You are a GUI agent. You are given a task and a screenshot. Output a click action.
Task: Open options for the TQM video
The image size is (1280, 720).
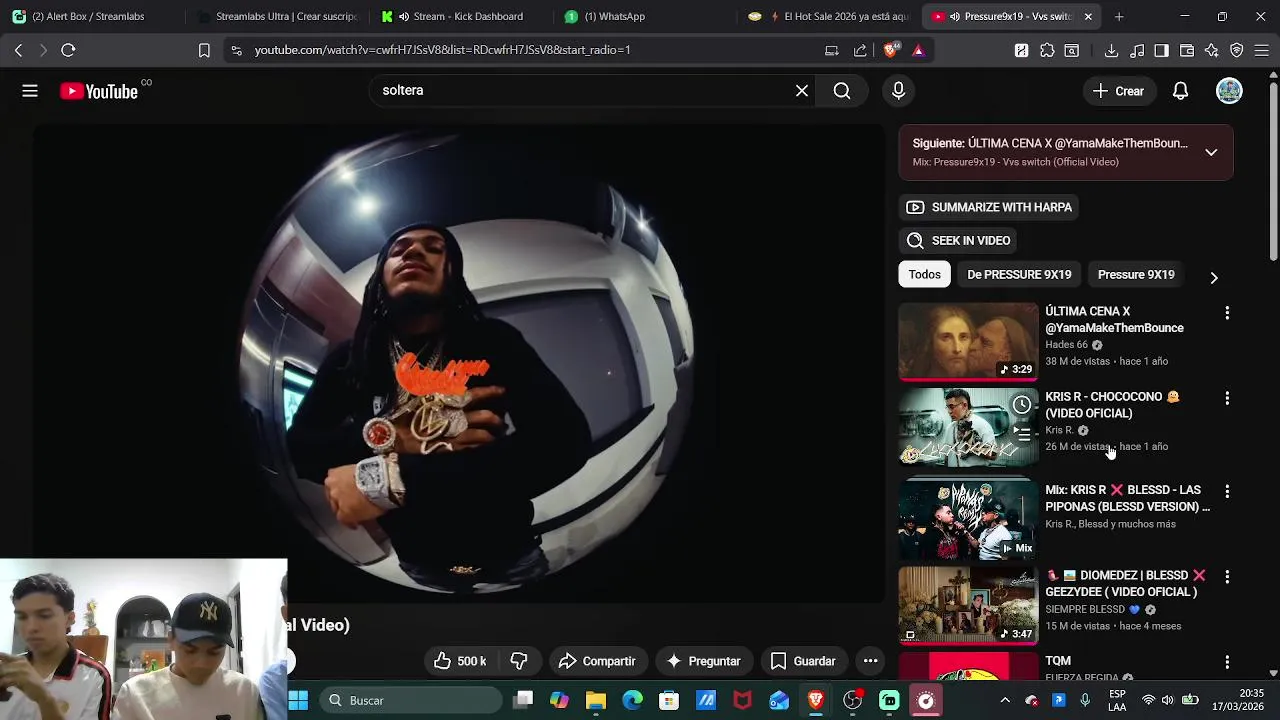(x=1227, y=662)
